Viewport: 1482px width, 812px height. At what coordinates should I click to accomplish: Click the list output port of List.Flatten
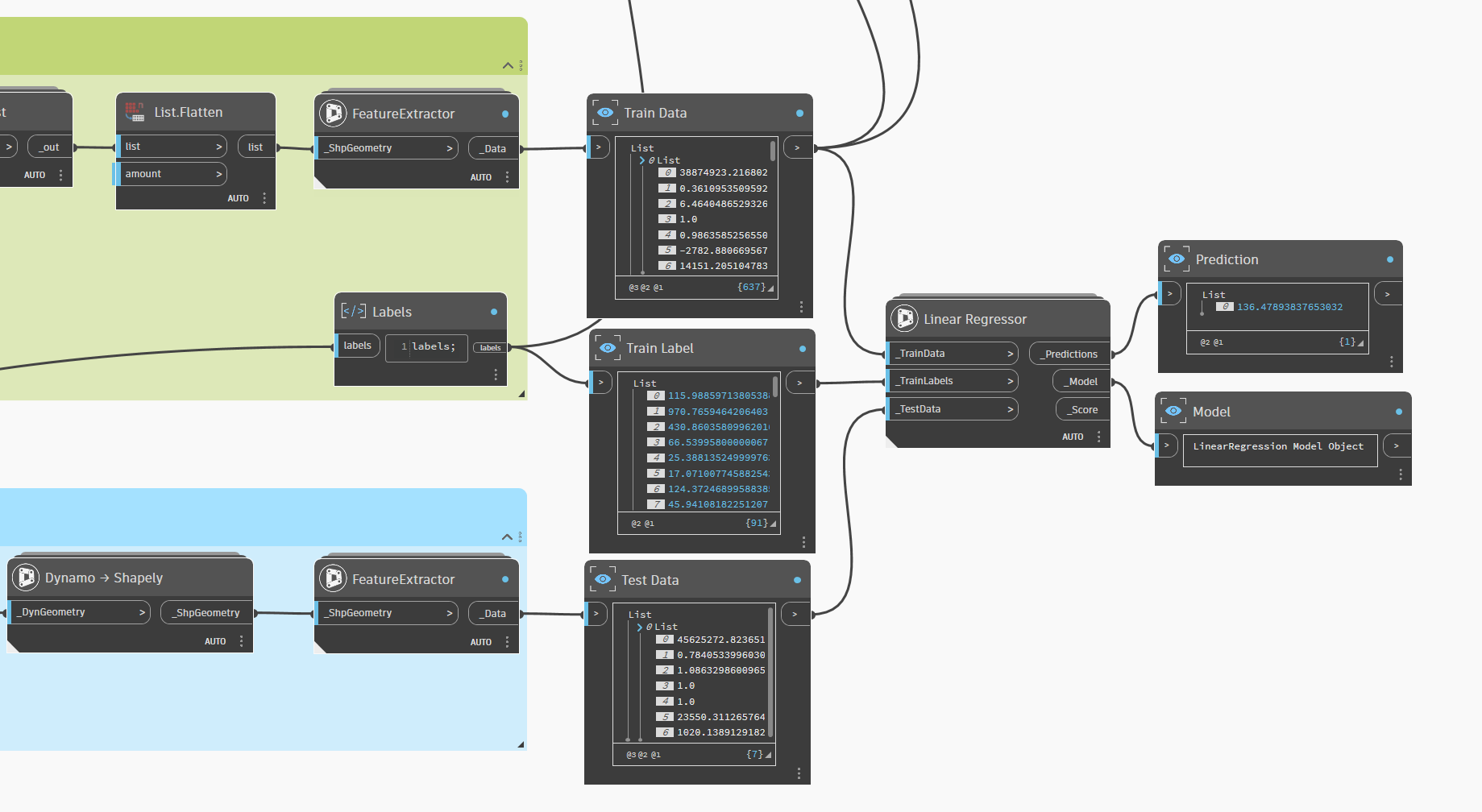256,147
